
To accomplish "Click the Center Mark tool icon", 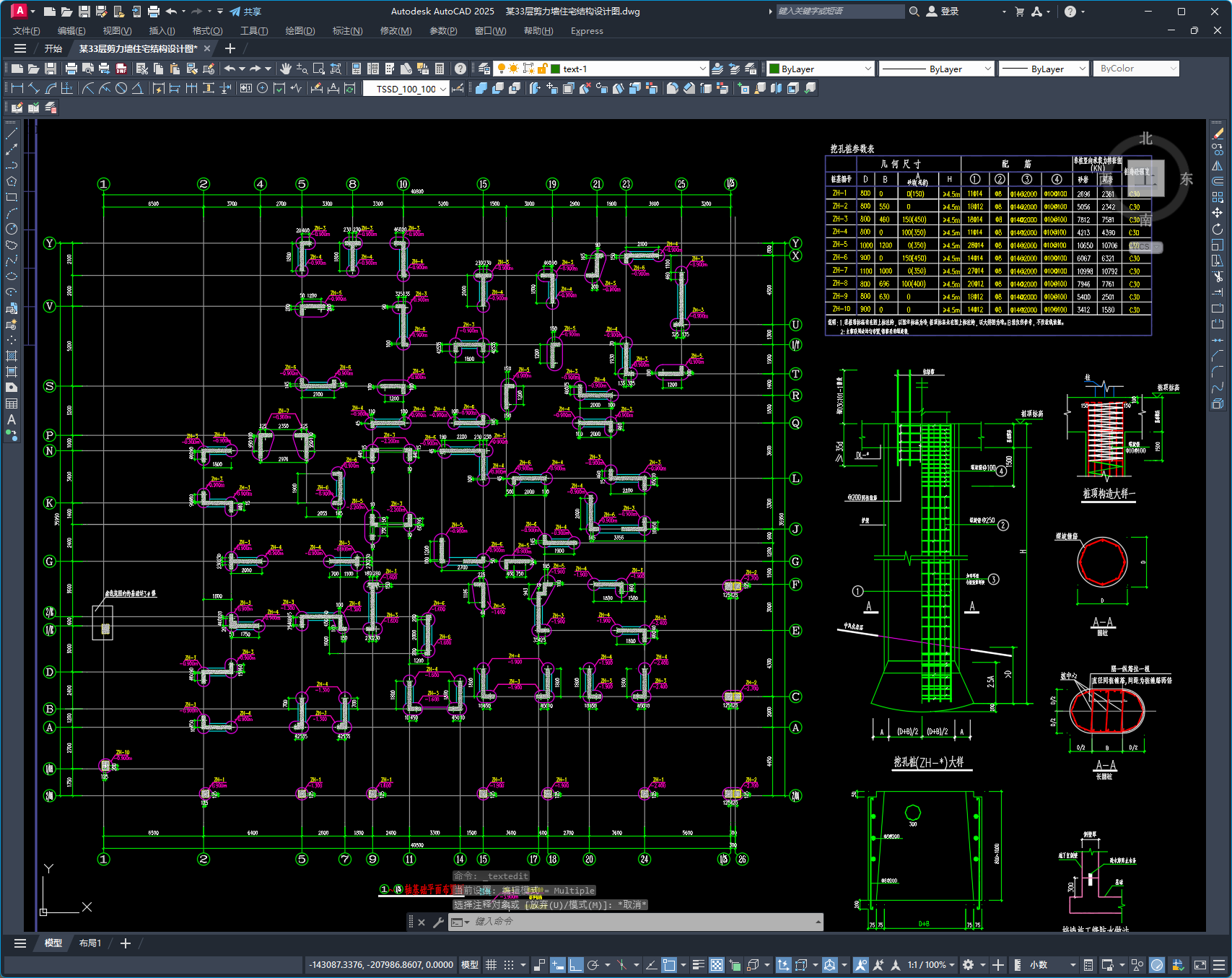I will click(x=263, y=88).
